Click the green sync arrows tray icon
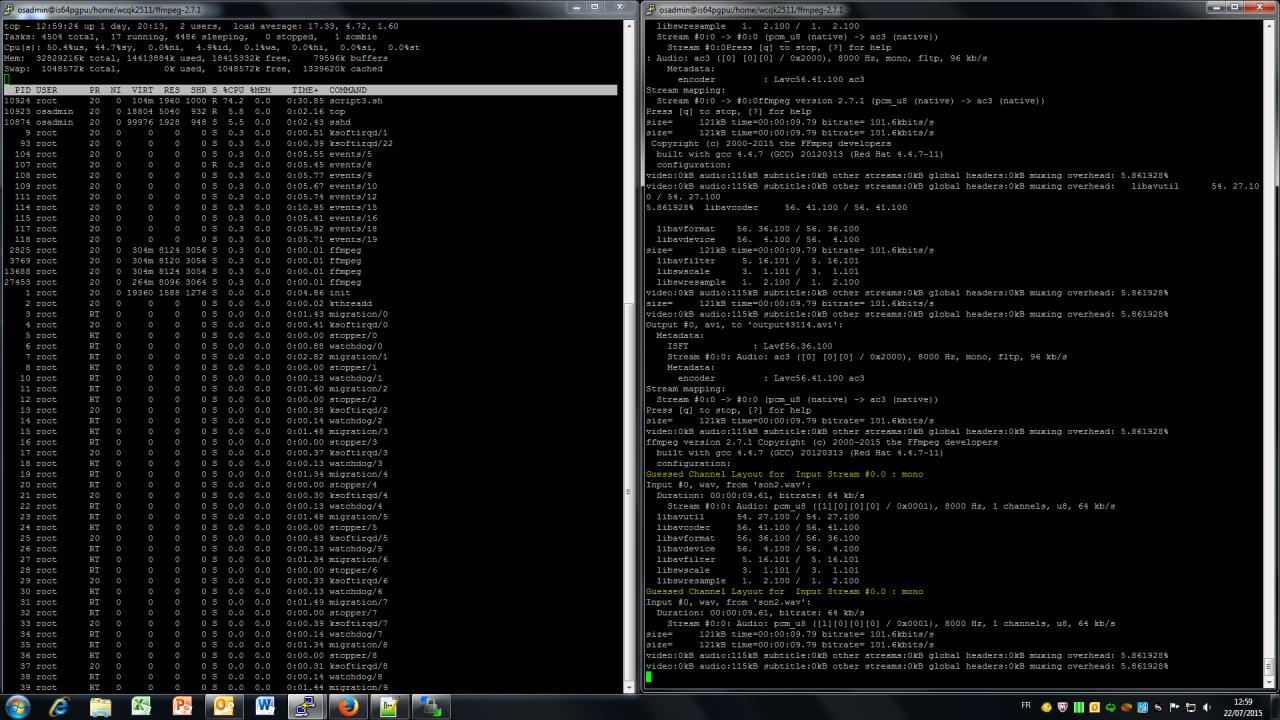Viewport: 1280px width, 720px height. (1111, 707)
